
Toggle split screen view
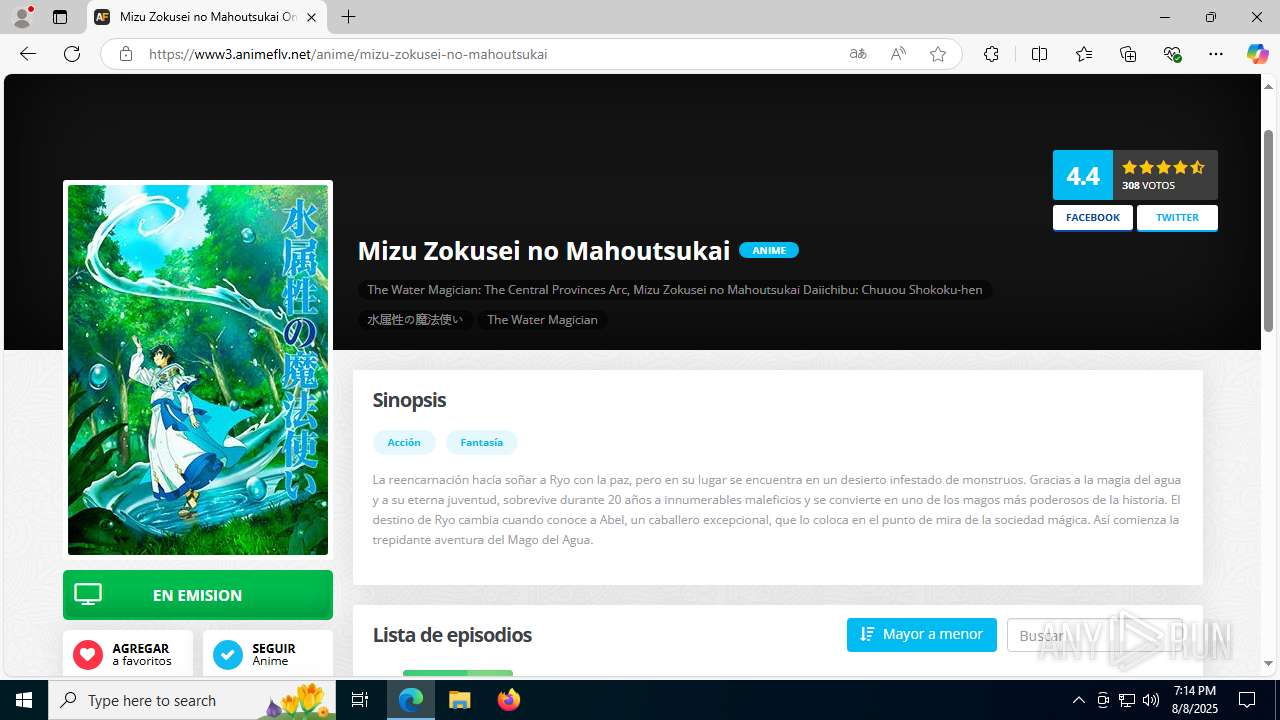[1039, 54]
